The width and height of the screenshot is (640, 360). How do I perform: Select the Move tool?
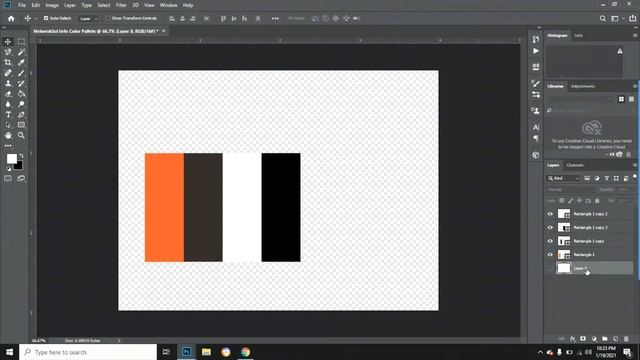[8, 42]
